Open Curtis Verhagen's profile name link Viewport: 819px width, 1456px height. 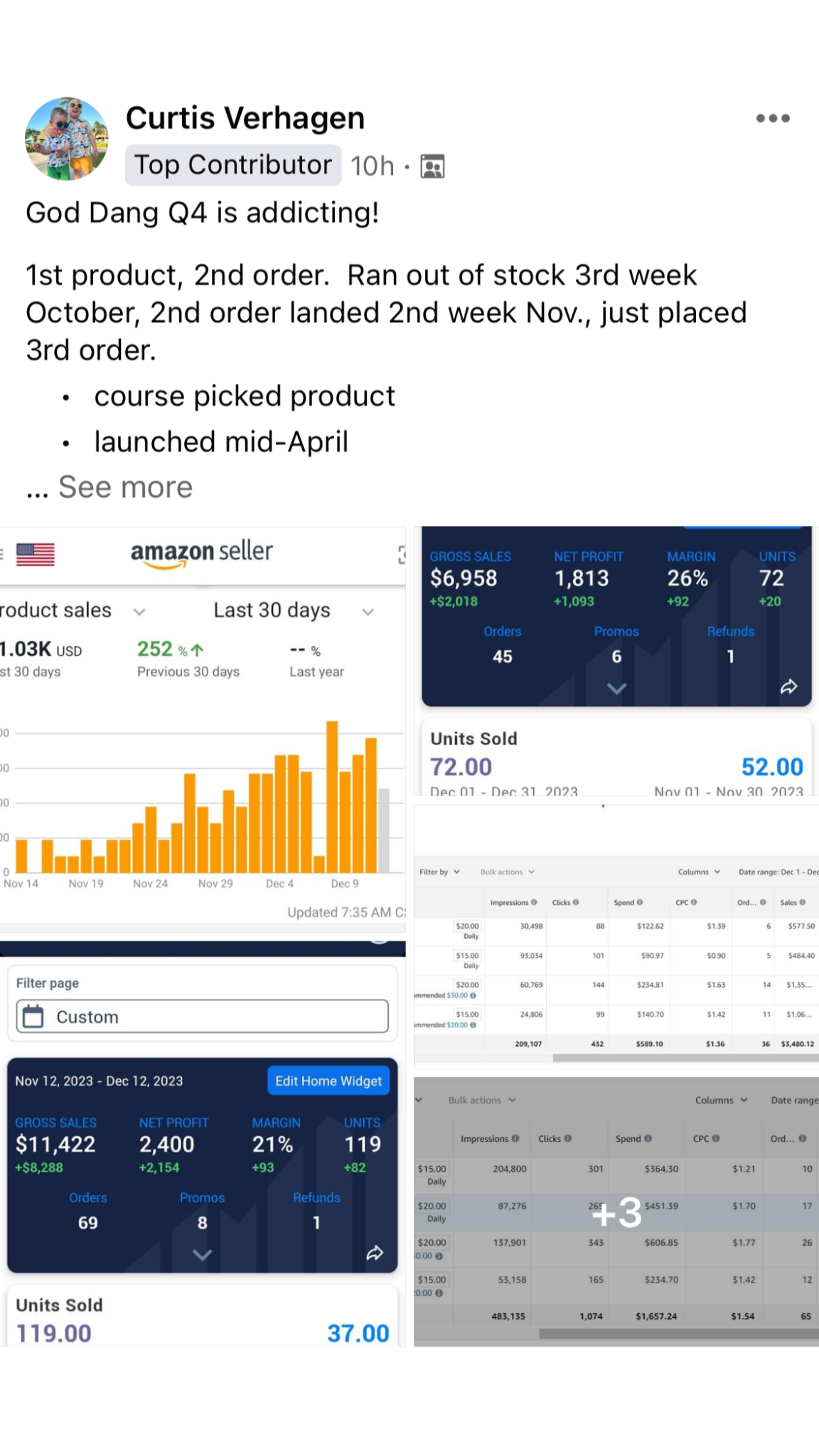(245, 118)
